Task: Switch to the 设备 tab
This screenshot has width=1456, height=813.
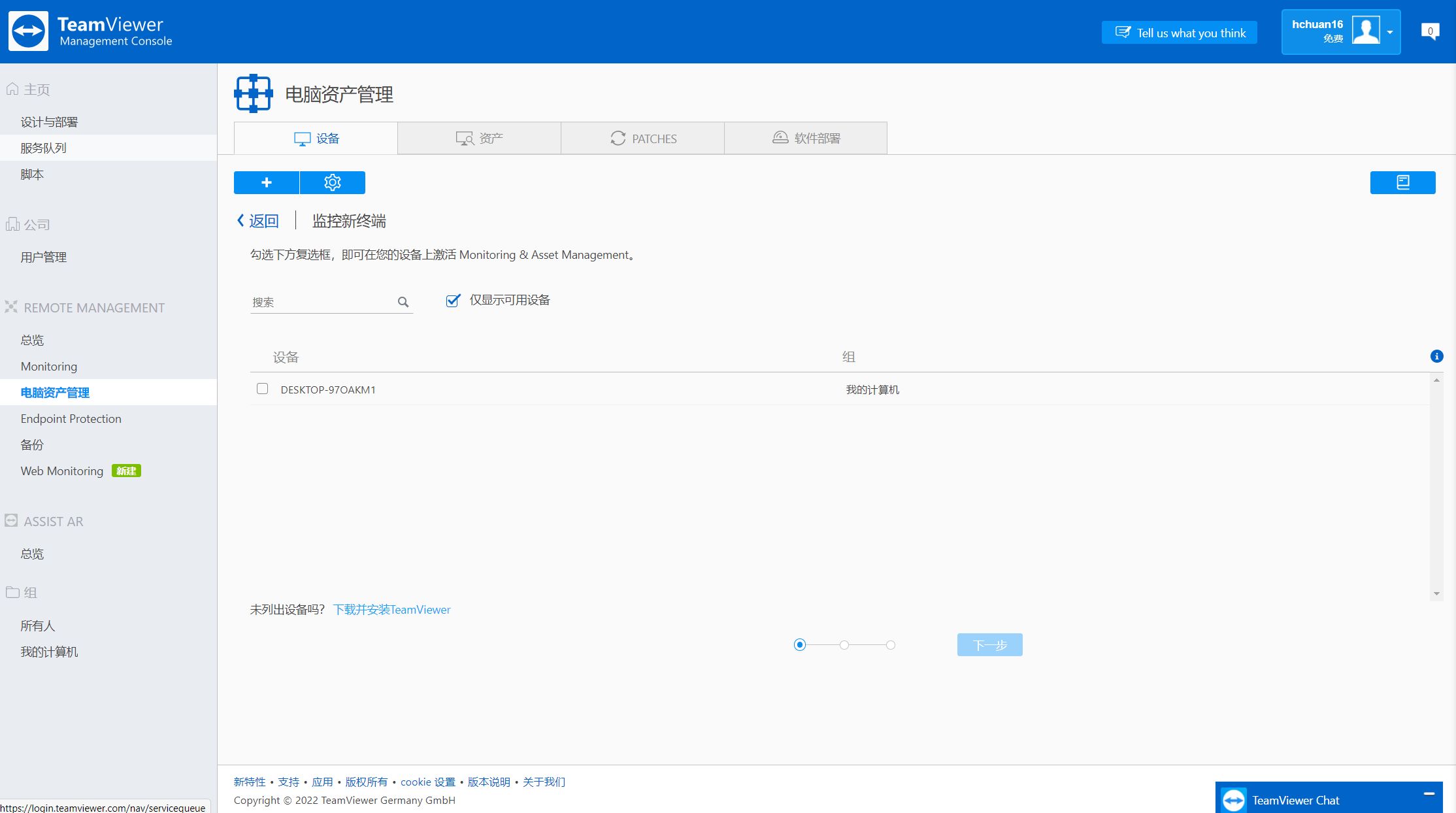Action: click(x=316, y=138)
